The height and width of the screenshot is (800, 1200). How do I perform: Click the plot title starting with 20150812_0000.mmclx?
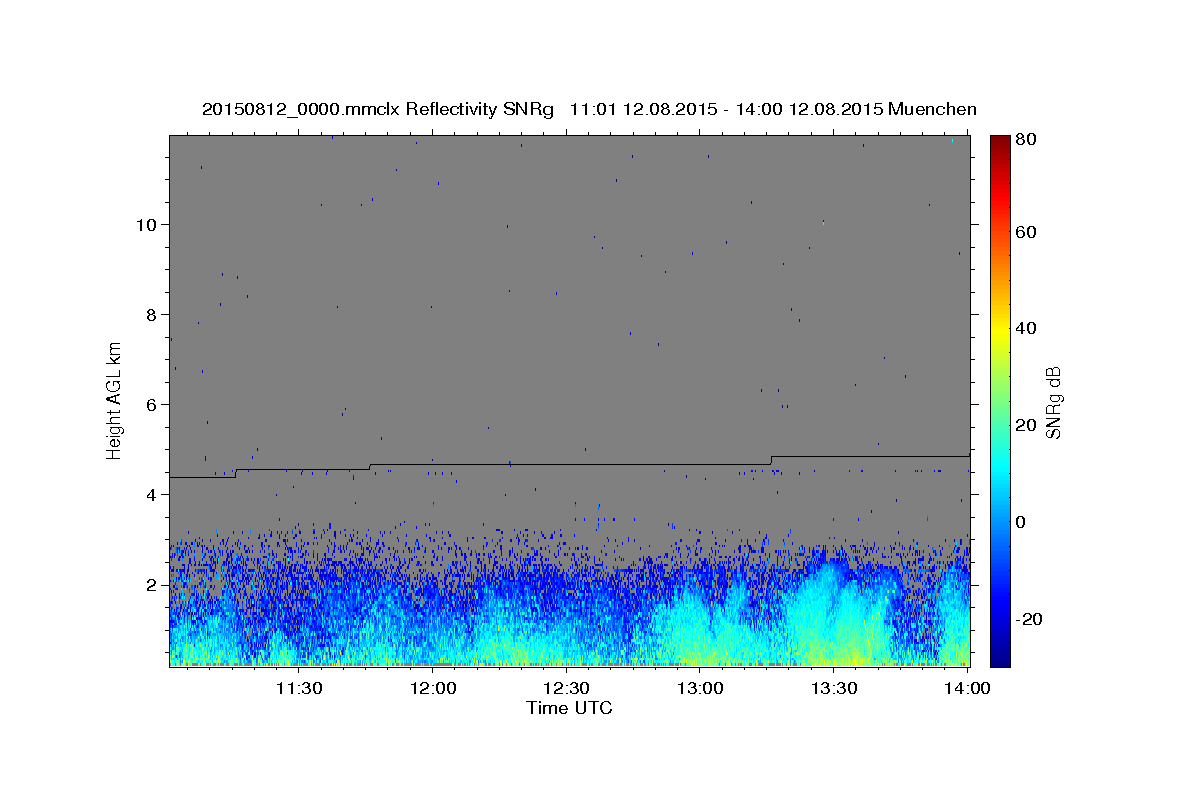click(x=589, y=109)
